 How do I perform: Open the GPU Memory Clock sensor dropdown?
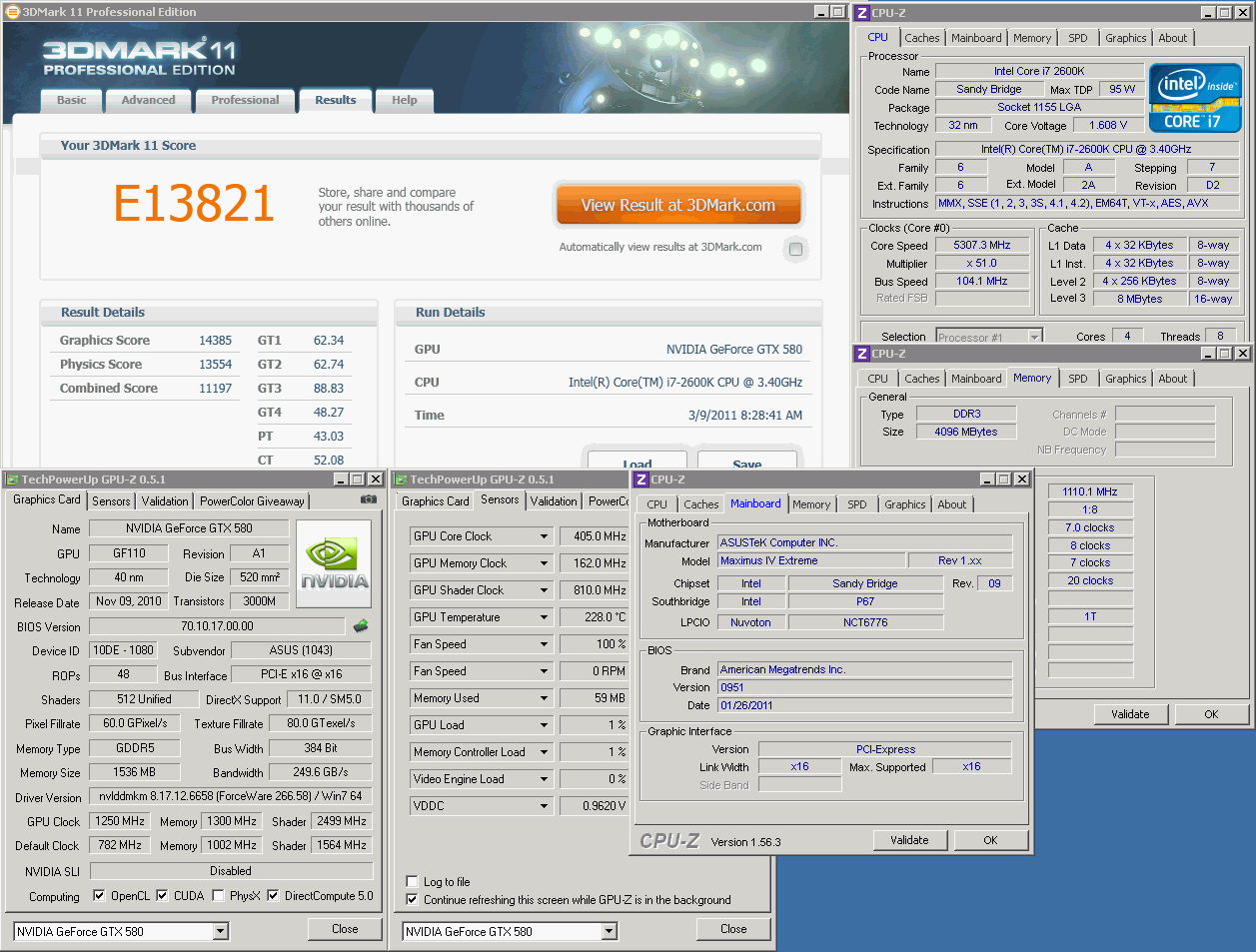point(545,563)
